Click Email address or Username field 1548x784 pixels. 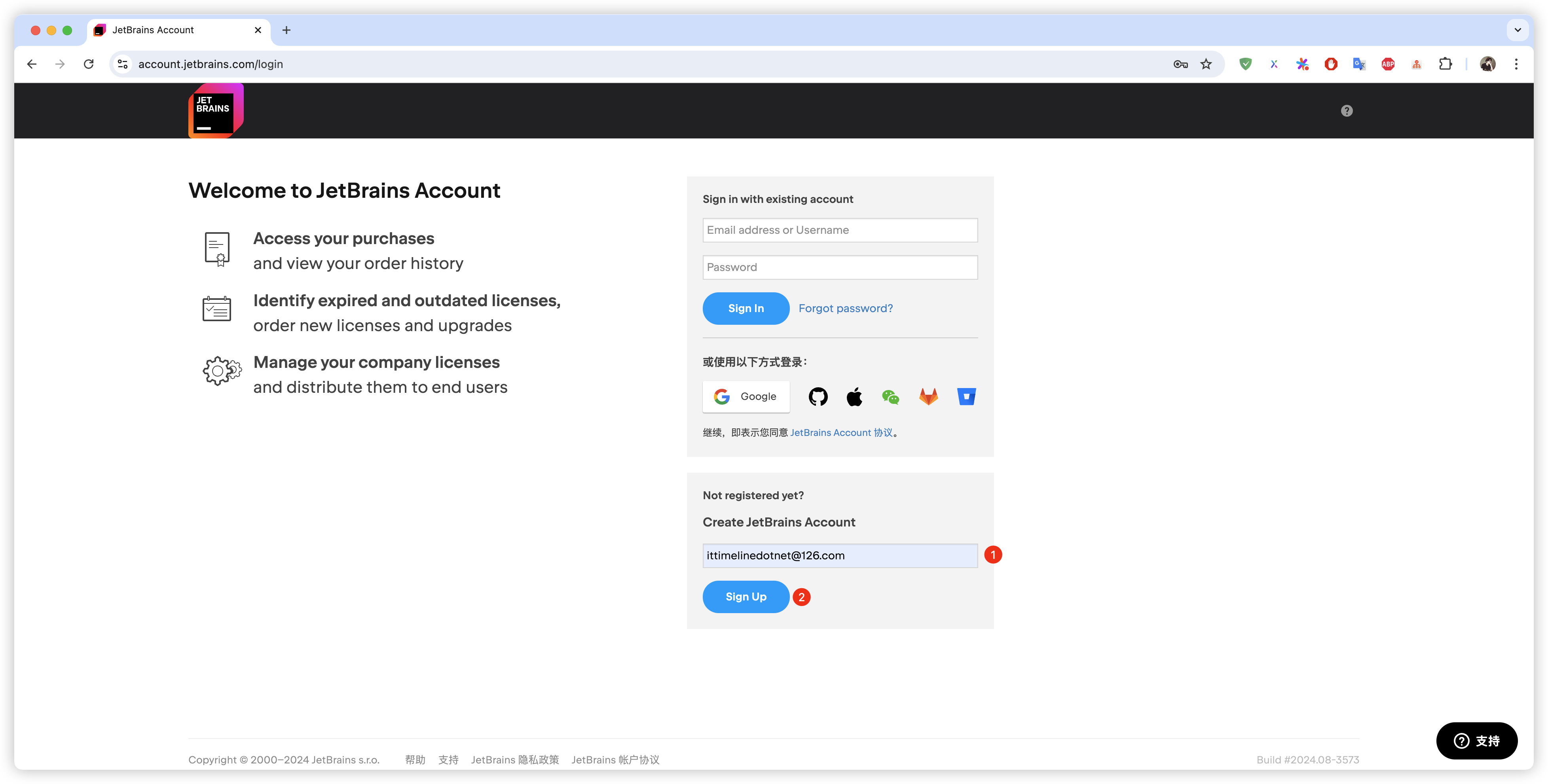pyautogui.click(x=840, y=230)
